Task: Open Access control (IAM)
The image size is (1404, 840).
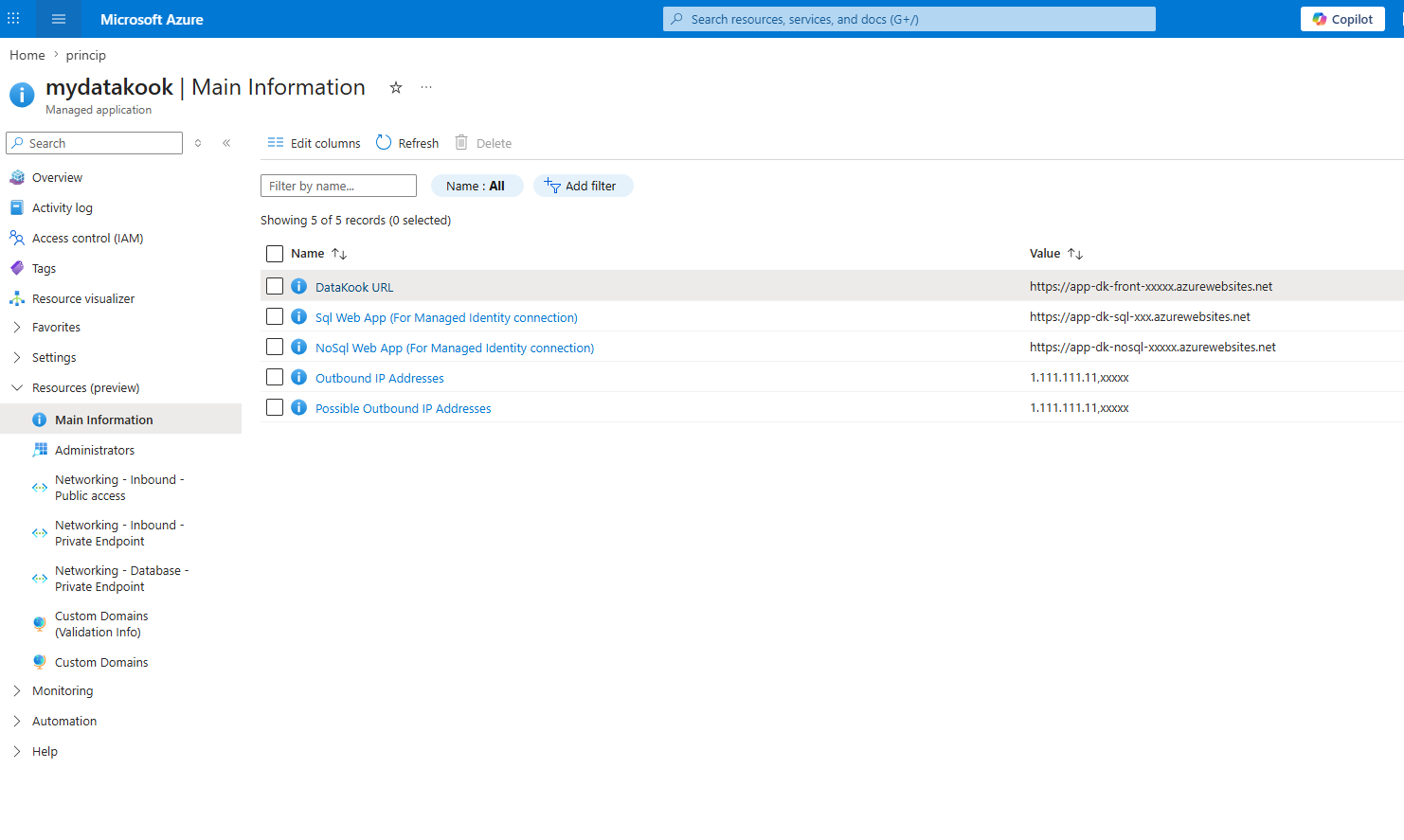Action: 88,238
